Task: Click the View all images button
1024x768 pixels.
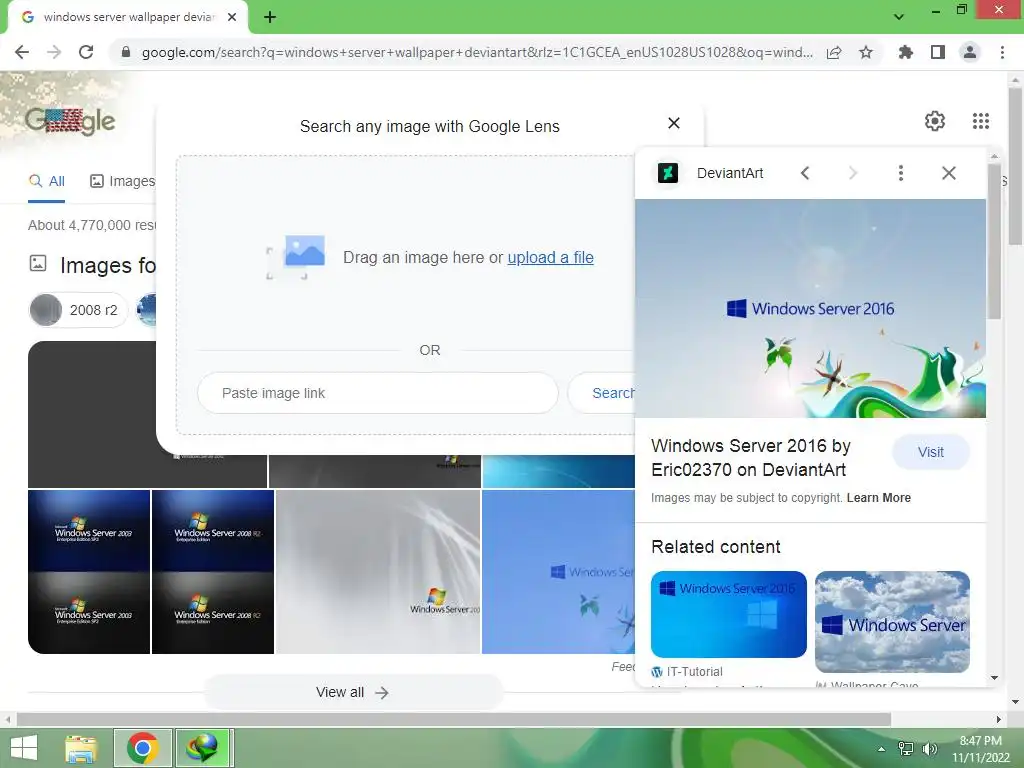Action: 353,692
